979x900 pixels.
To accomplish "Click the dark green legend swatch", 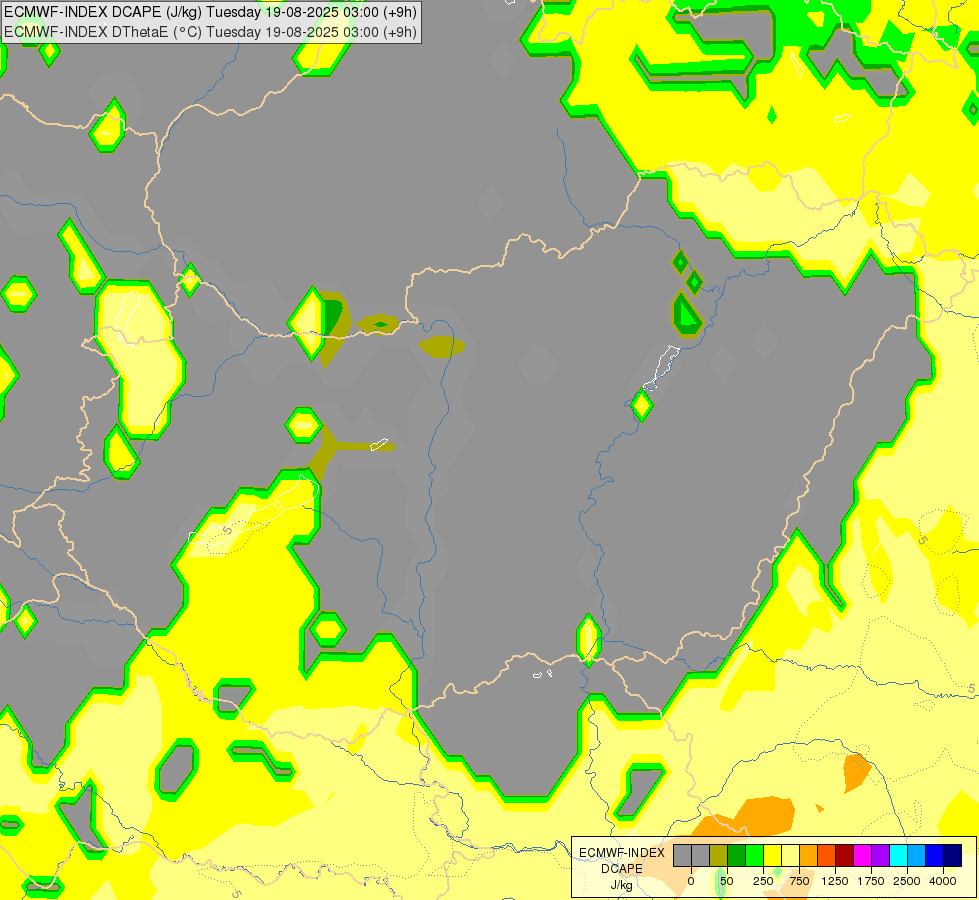I will (737, 856).
